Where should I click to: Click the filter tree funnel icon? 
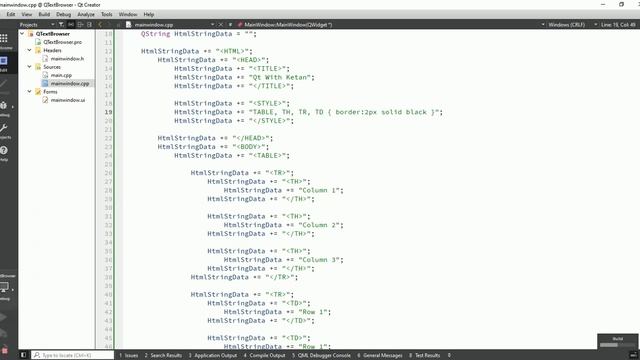pyautogui.click(x=61, y=24)
